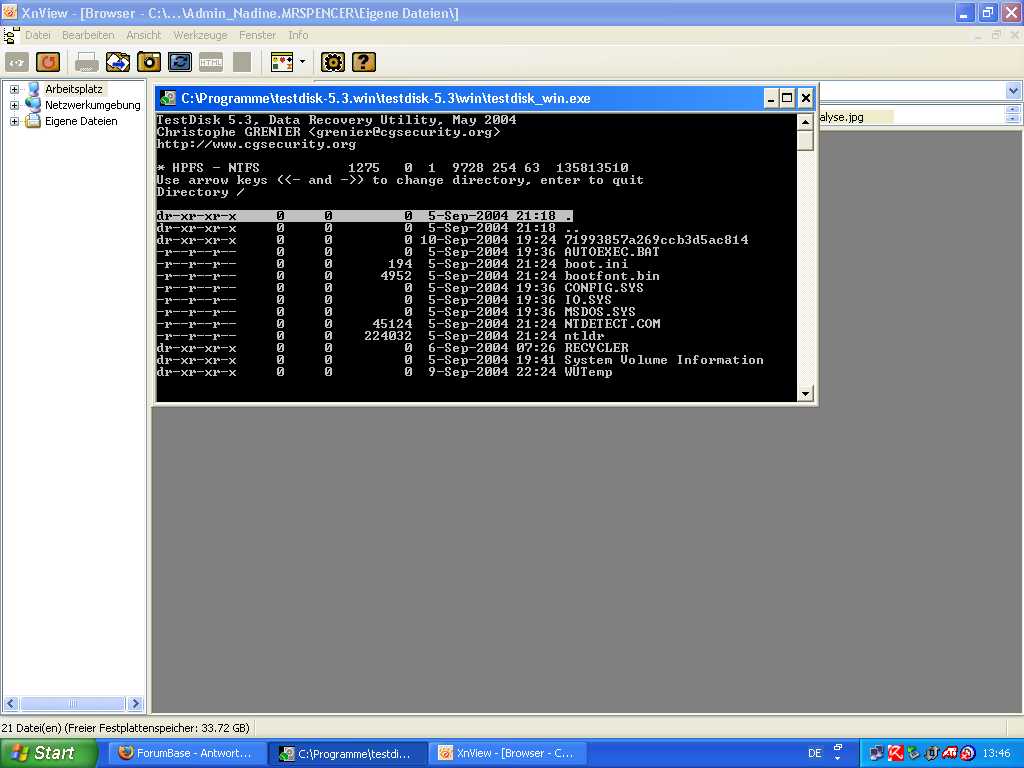The width and height of the screenshot is (1024, 768).
Task: Click the blue sync arrows toolbar icon
Action: [x=180, y=62]
